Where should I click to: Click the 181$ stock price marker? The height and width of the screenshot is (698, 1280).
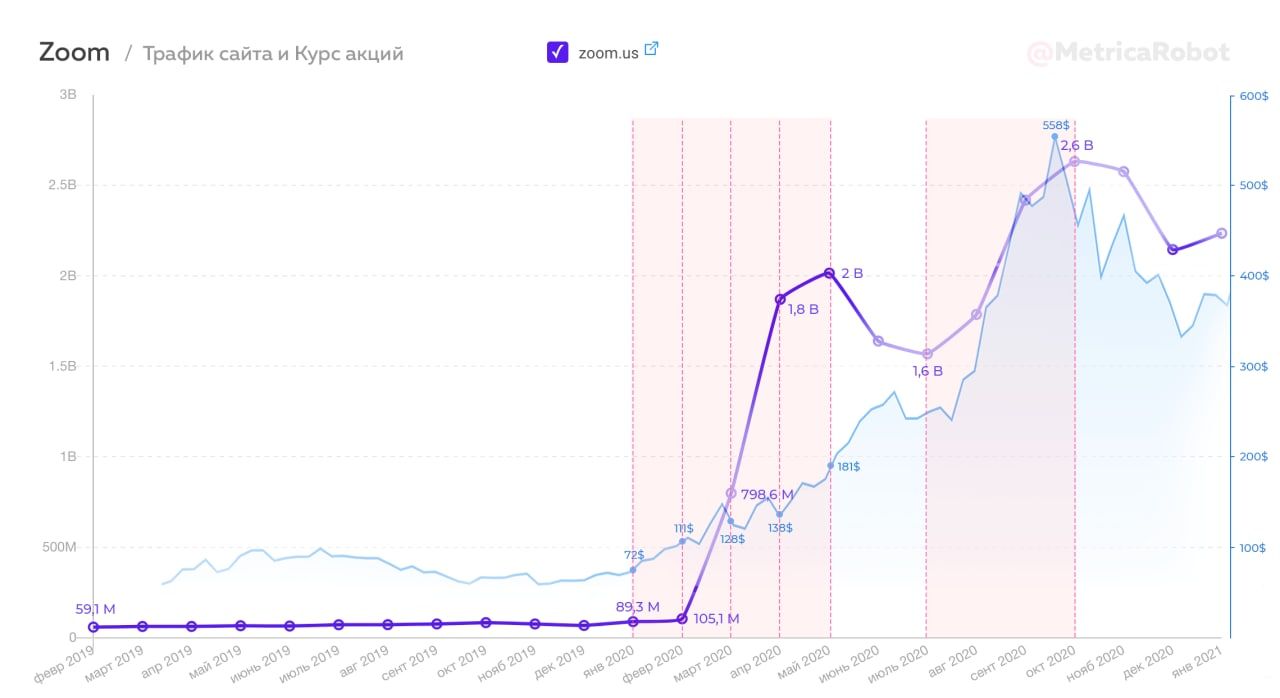point(830,465)
